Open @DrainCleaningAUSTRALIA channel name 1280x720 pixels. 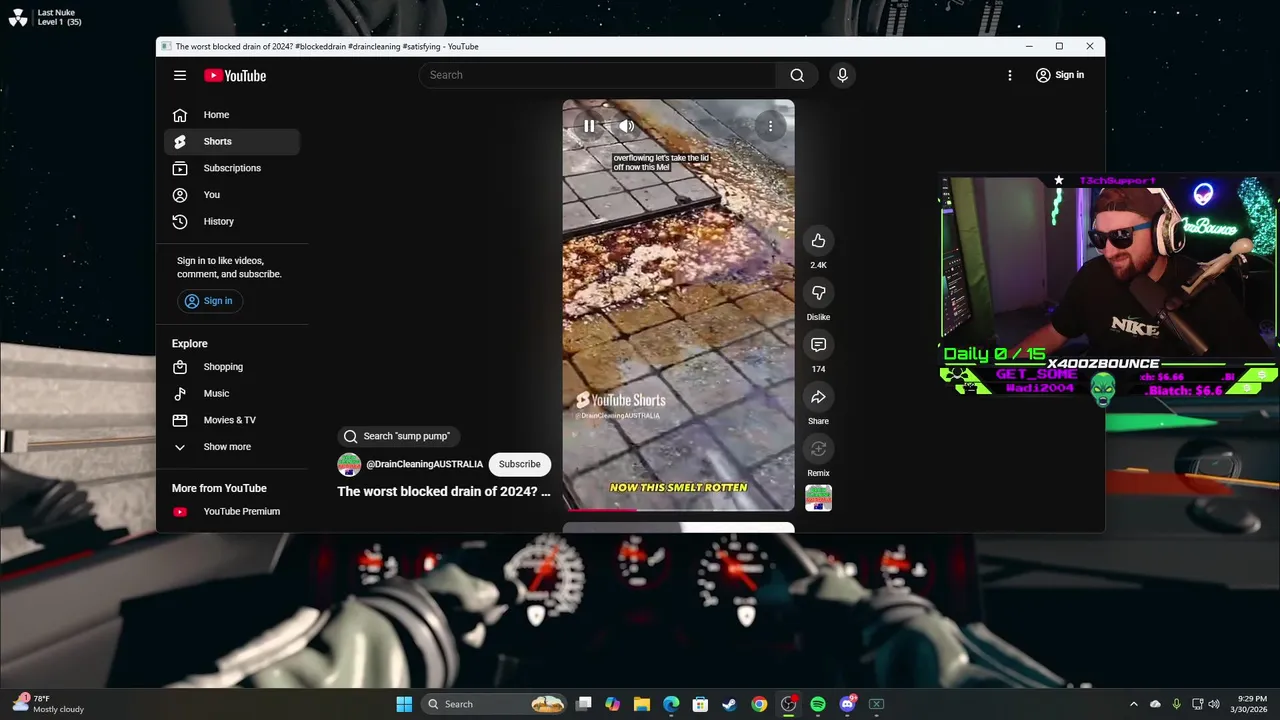(424, 464)
